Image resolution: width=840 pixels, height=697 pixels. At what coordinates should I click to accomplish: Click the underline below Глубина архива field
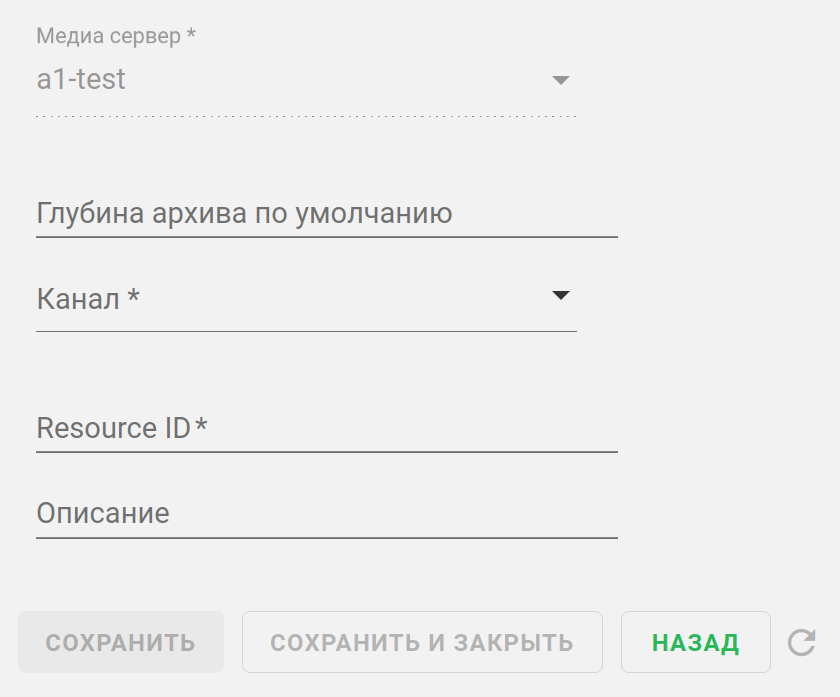[326, 236]
